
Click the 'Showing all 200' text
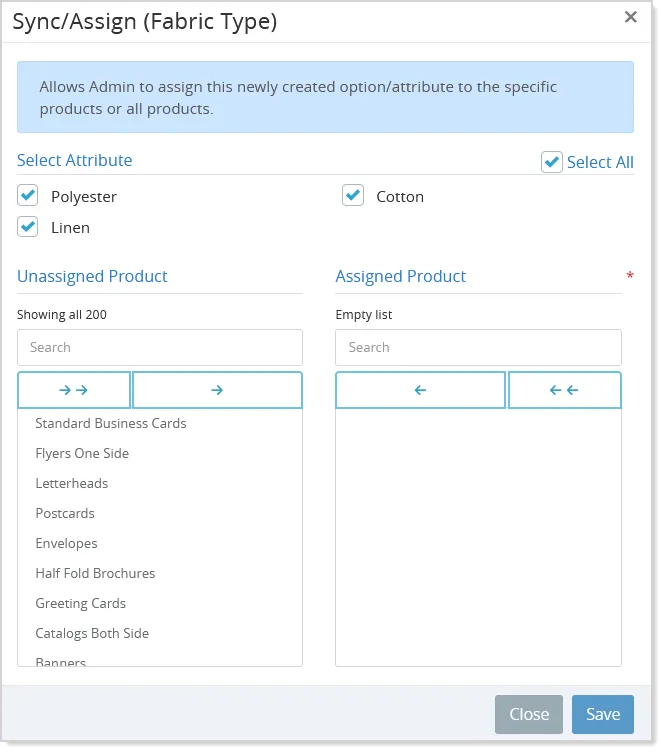pyautogui.click(x=62, y=315)
